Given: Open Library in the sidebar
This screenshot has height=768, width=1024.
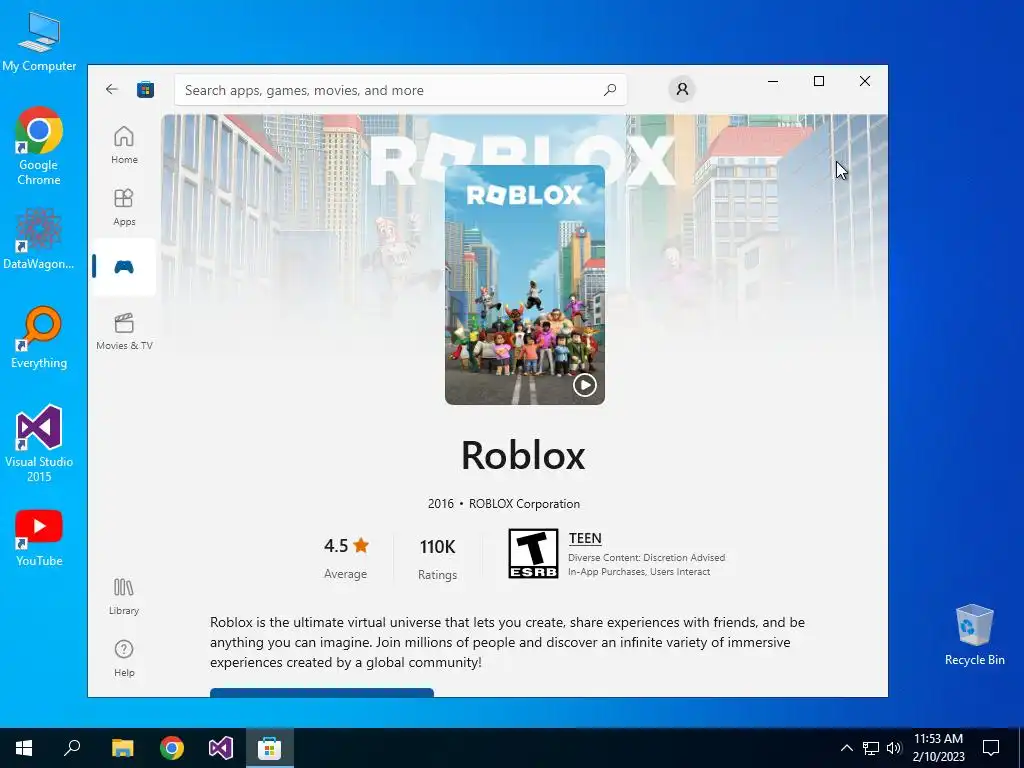Looking at the screenshot, I should tap(124, 596).
